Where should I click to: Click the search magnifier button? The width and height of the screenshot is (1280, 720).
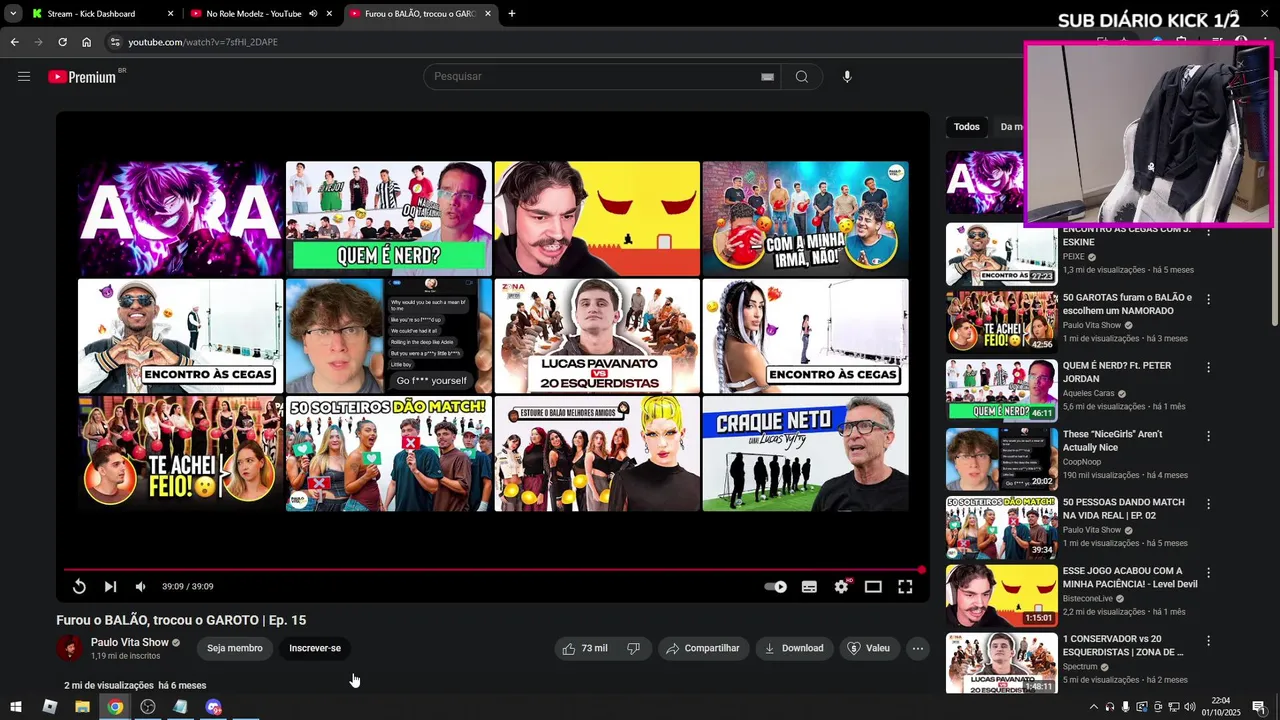click(801, 77)
